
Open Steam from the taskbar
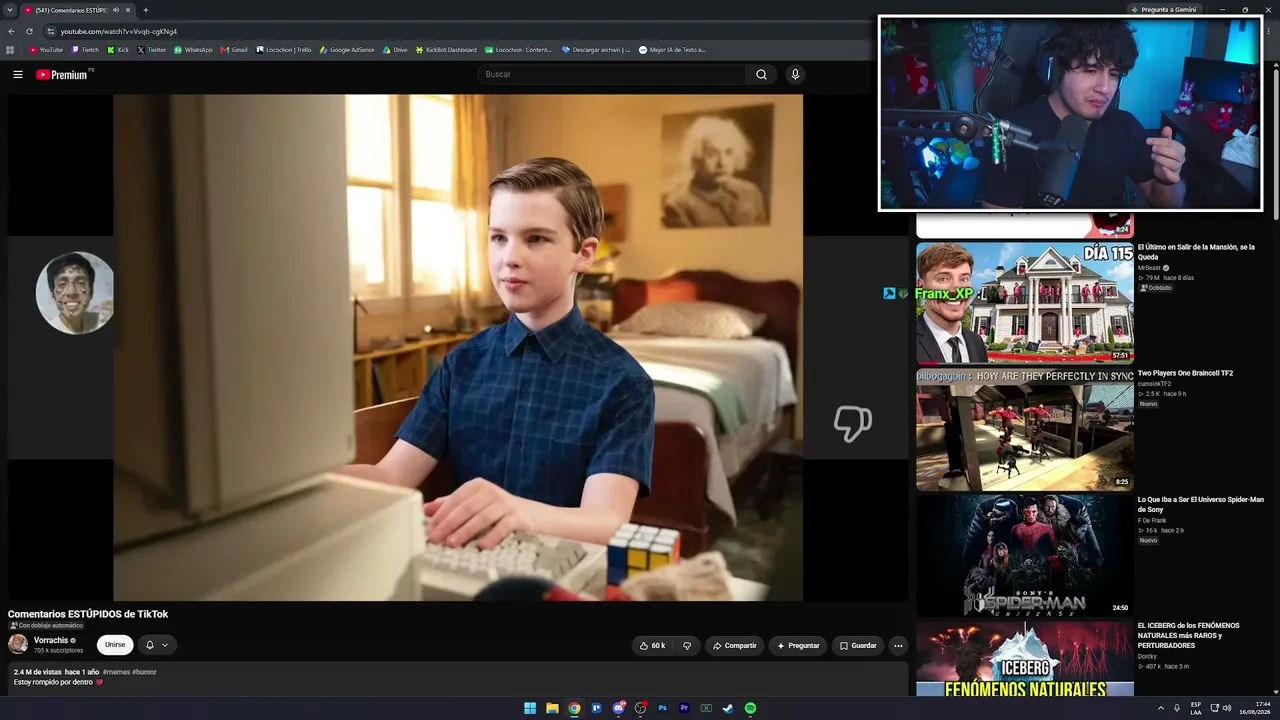tap(728, 708)
